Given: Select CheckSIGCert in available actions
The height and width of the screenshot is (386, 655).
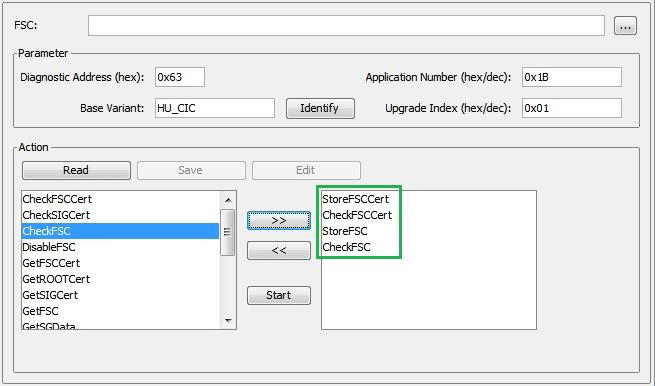Looking at the screenshot, I should (120, 215).
